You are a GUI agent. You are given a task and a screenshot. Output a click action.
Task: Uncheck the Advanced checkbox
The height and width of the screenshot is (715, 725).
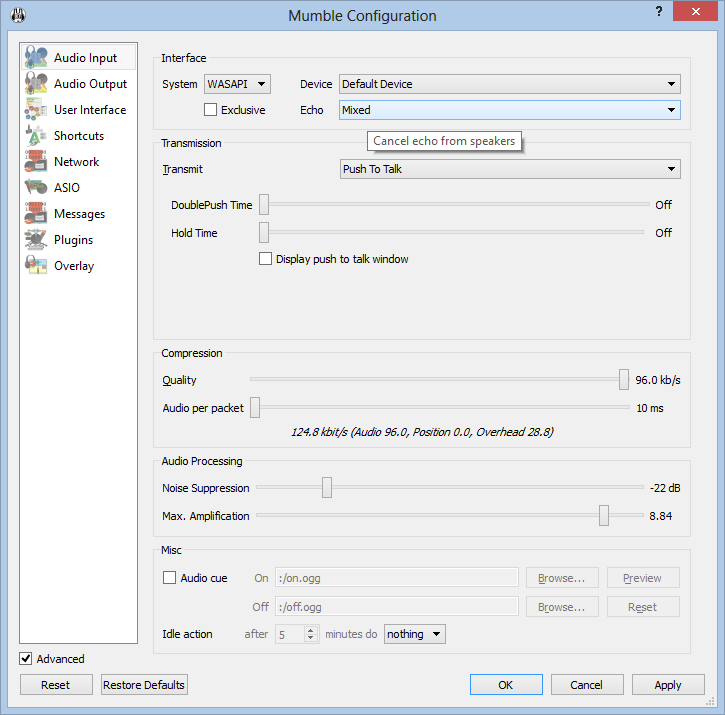pos(26,659)
